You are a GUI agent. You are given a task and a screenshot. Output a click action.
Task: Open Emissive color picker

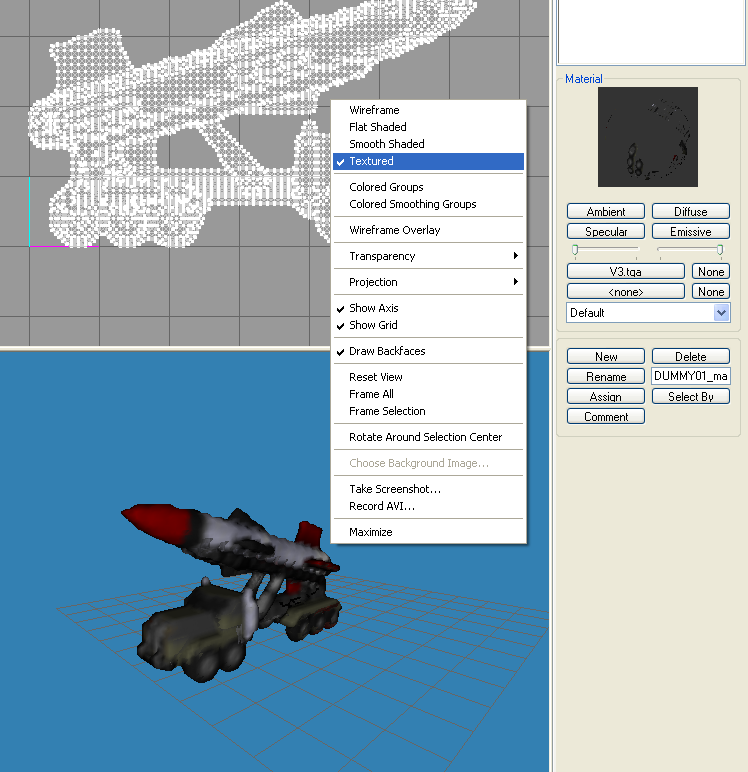[690, 231]
